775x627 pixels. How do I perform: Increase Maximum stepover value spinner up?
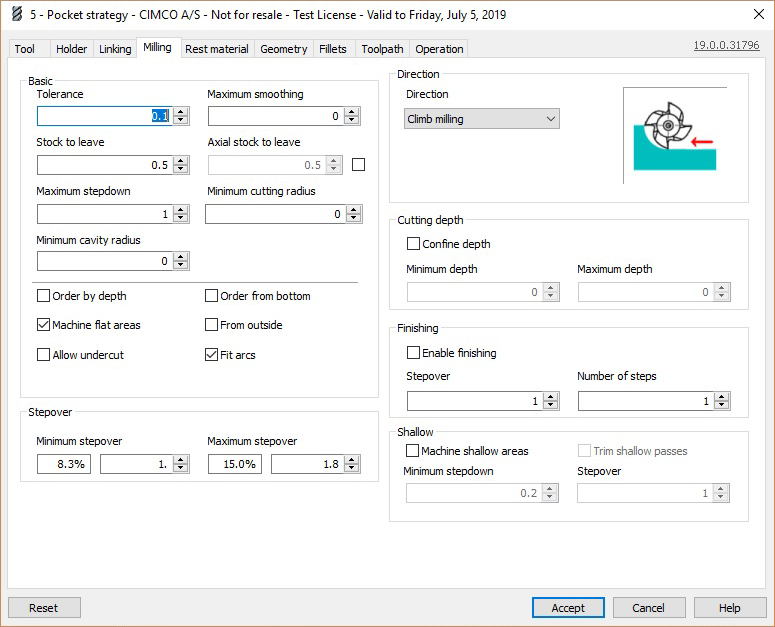[351, 460]
